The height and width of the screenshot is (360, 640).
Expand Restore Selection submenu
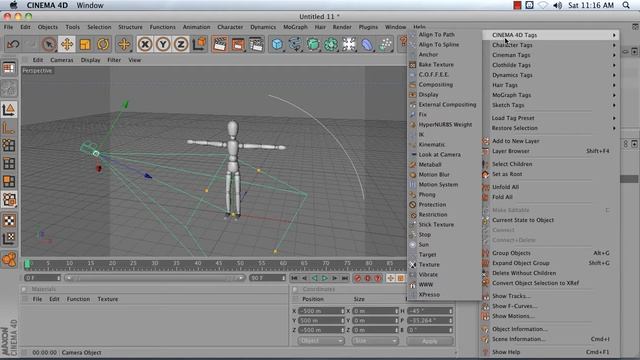[551, 128]
